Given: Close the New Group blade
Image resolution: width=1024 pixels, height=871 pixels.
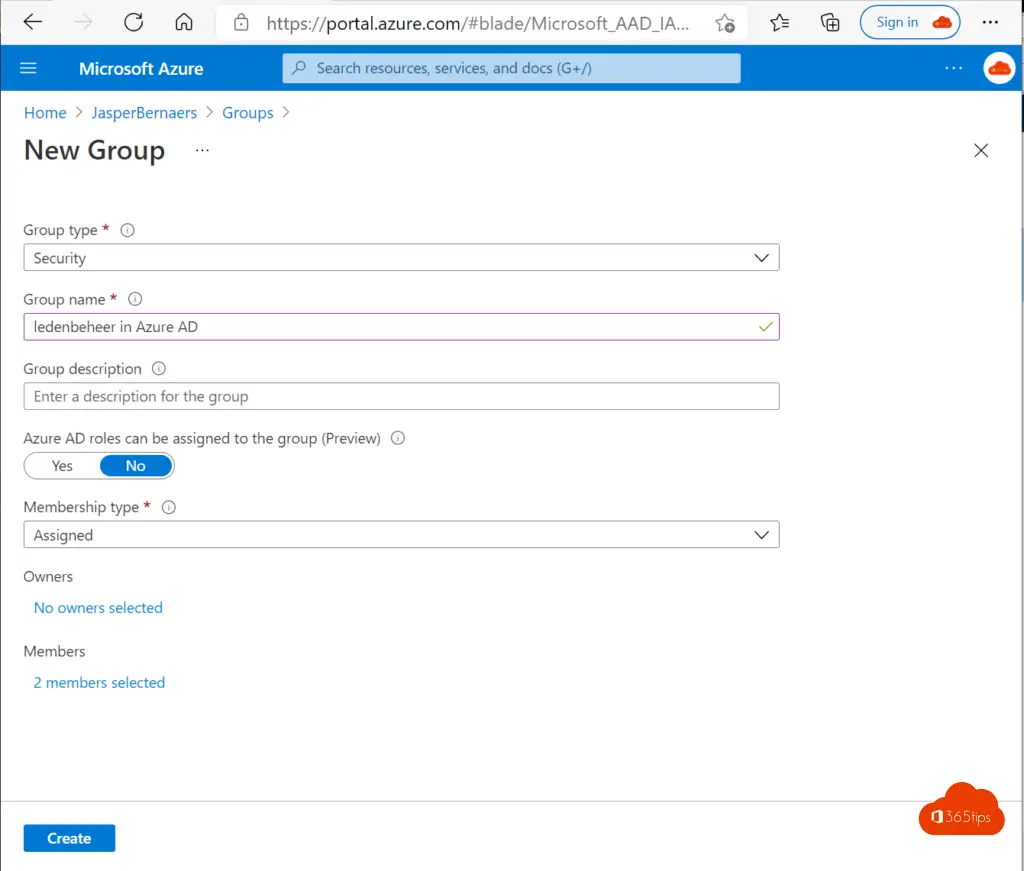Looking at the screenshot, I should pos(981,150).
